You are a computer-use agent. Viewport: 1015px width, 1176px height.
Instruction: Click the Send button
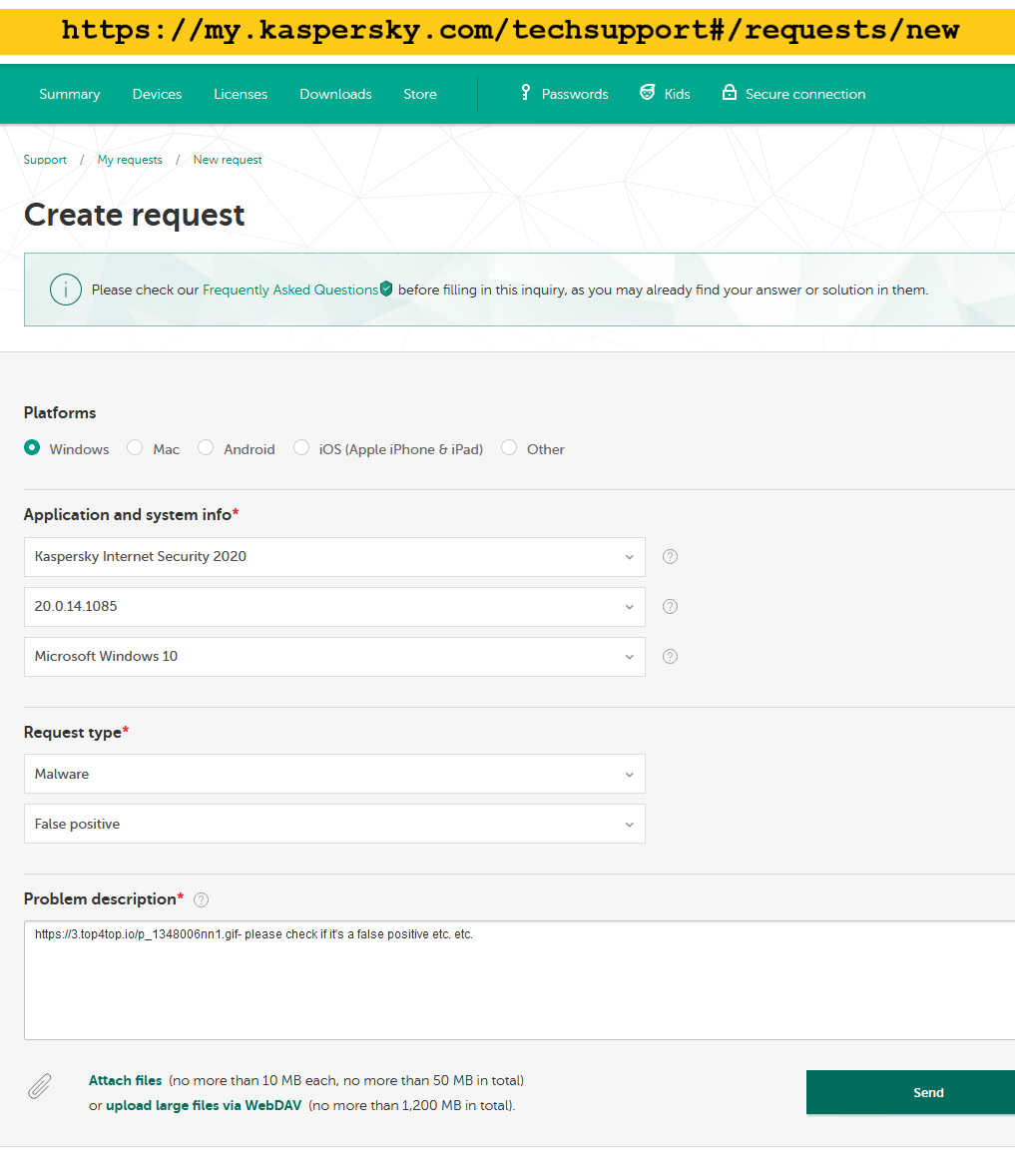tap(911, 1093)
